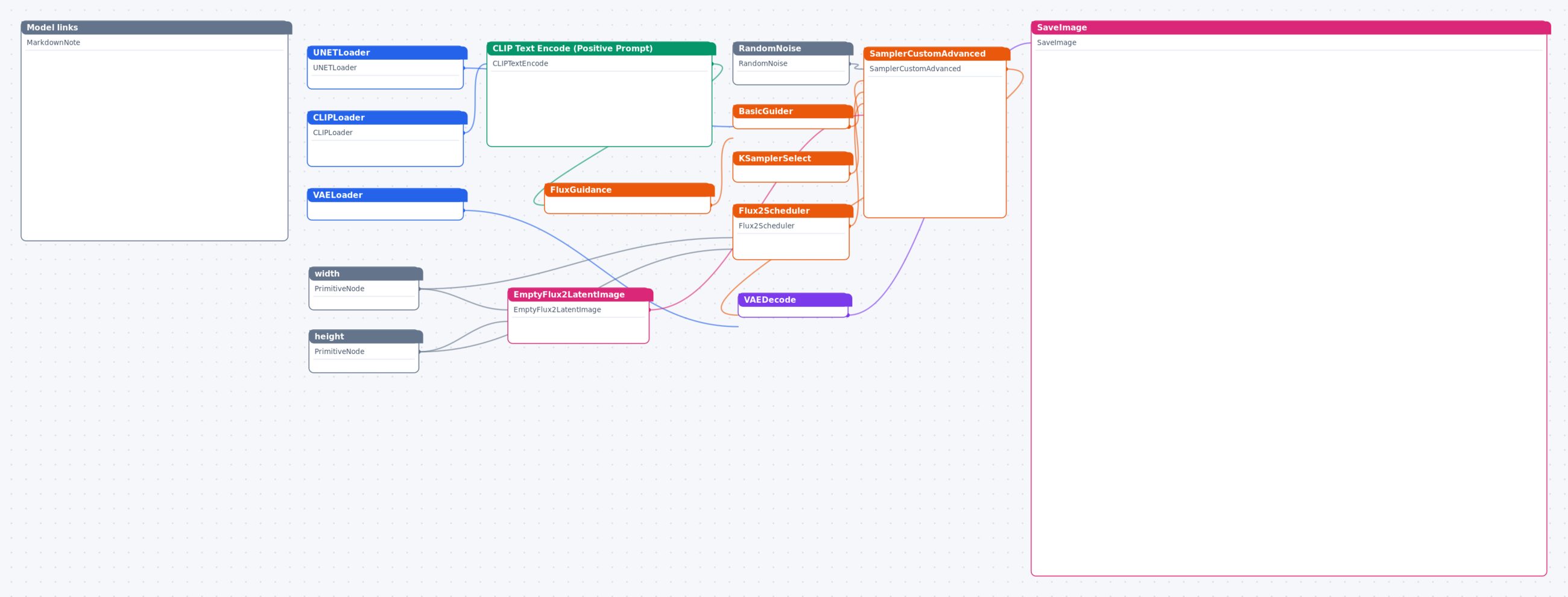Select the width node header

click(x=366, y=274)
